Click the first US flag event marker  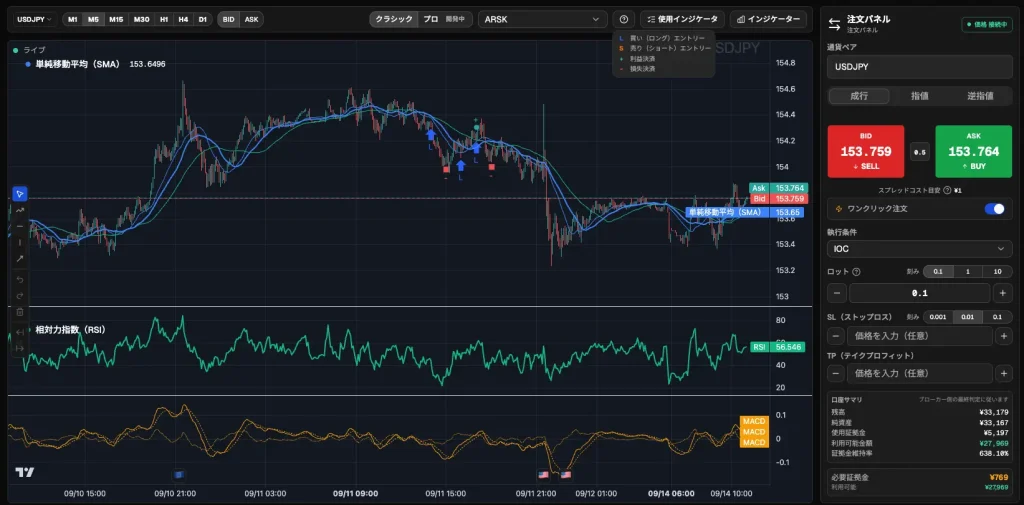click(x=543, y=474)
